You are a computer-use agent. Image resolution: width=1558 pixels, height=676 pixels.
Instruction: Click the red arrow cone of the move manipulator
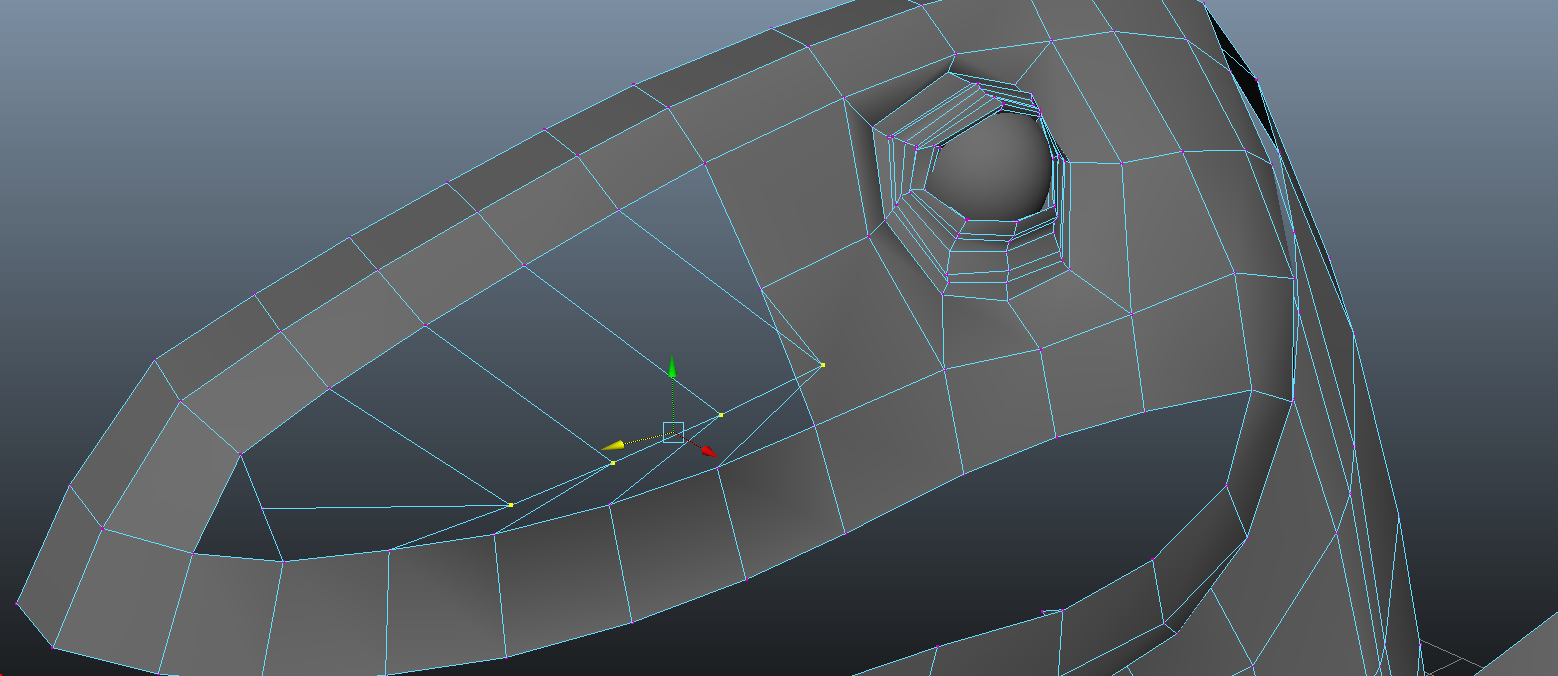(709, 452)
